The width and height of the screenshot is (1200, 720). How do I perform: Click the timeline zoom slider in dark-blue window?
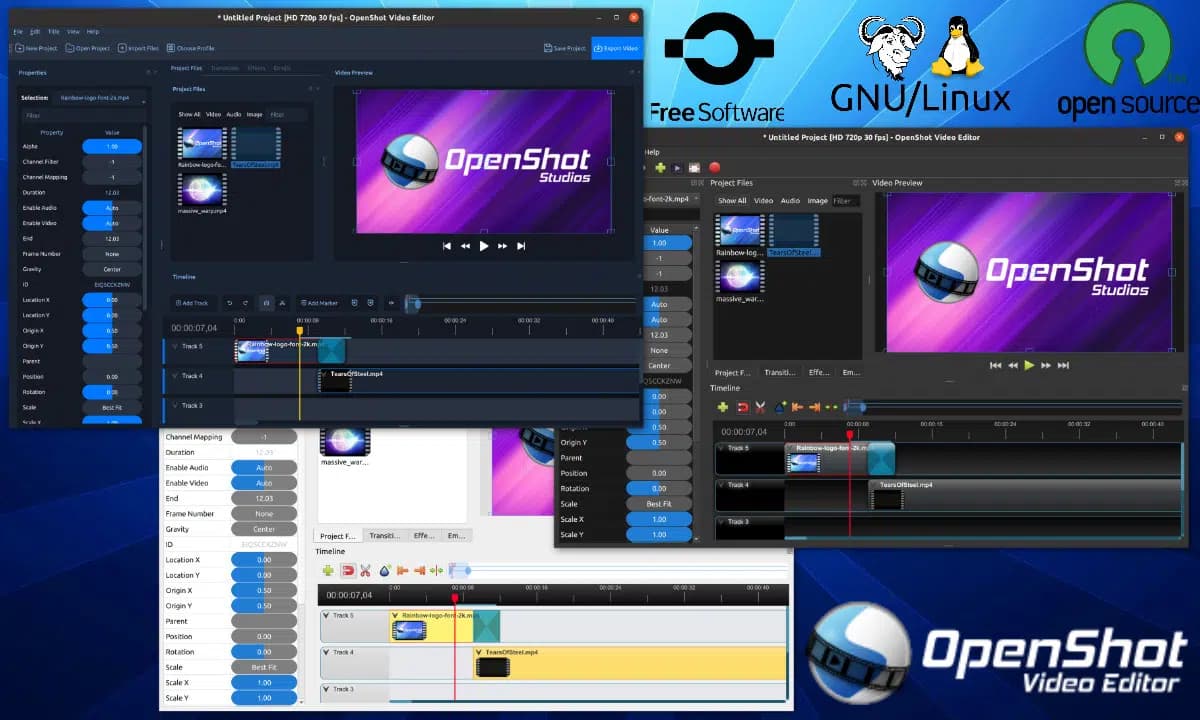[x=520, y=303]
